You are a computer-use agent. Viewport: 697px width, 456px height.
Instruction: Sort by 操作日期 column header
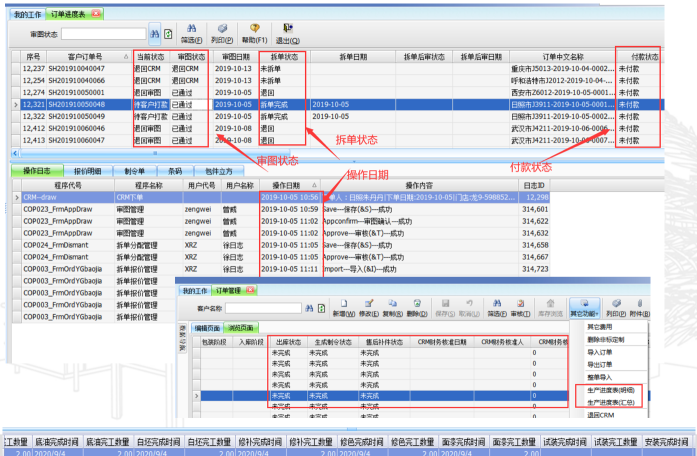(289, 185)
